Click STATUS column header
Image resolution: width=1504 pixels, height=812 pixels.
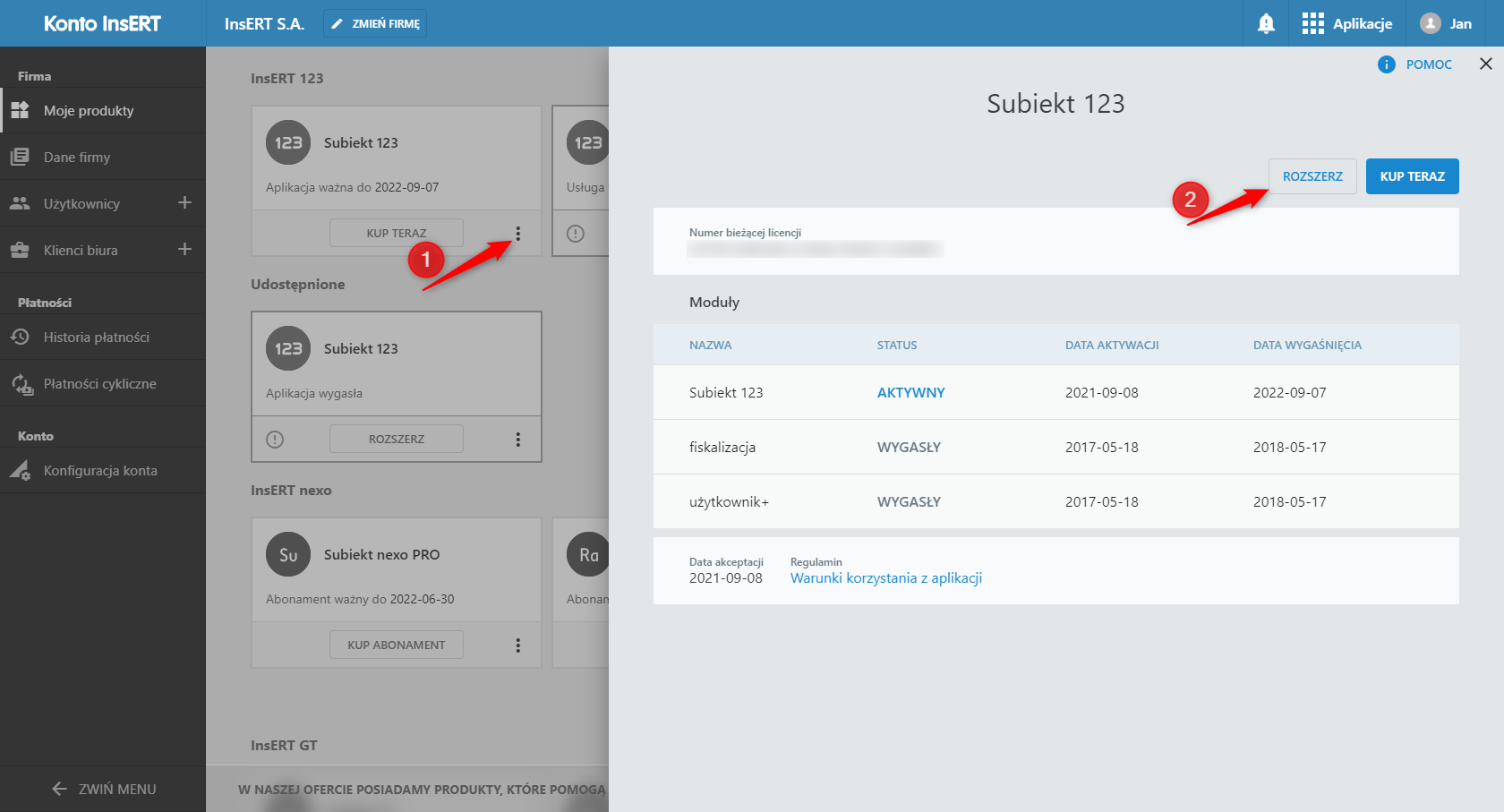pos(897,345)
